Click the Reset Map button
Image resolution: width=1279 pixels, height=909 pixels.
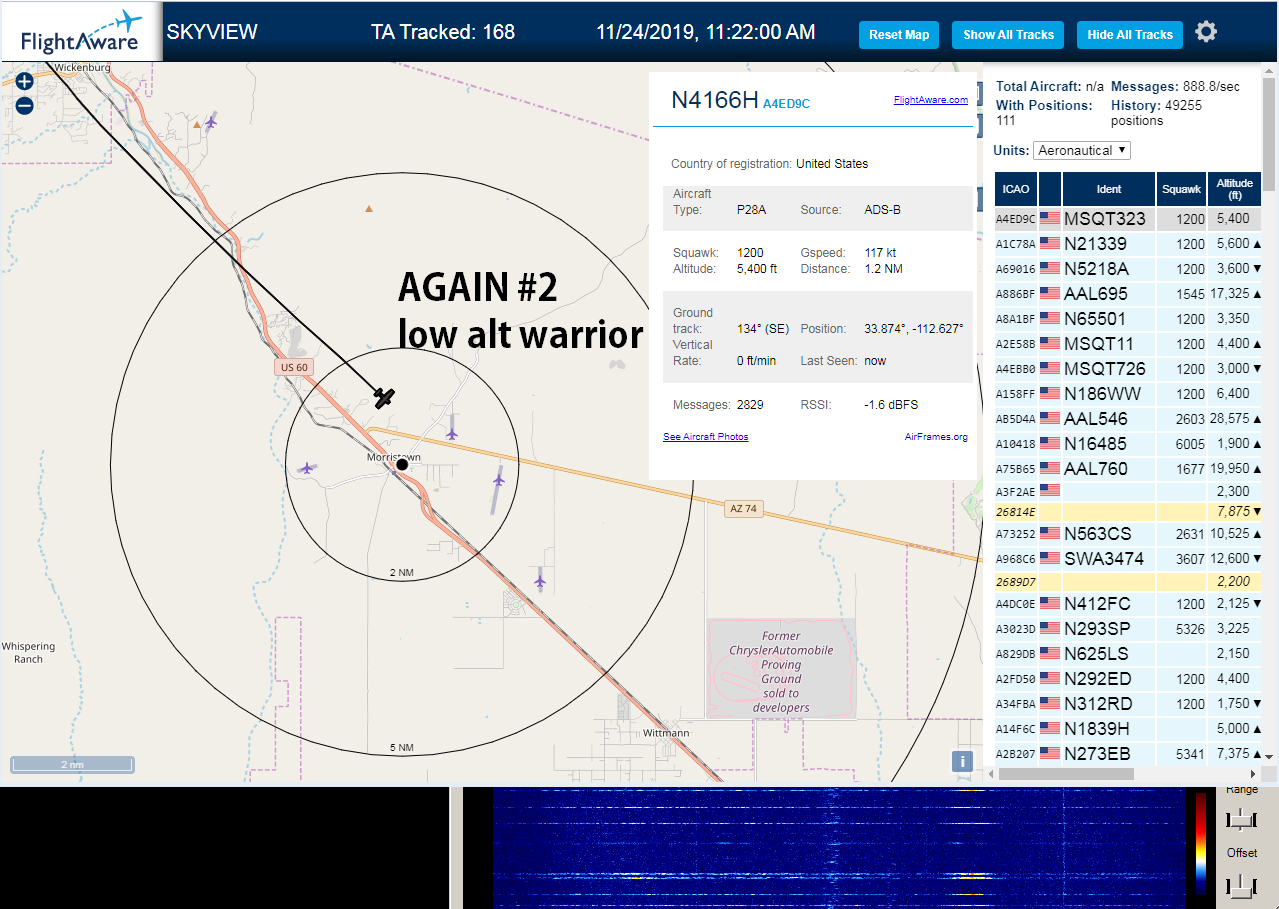[x=899, y=35]
